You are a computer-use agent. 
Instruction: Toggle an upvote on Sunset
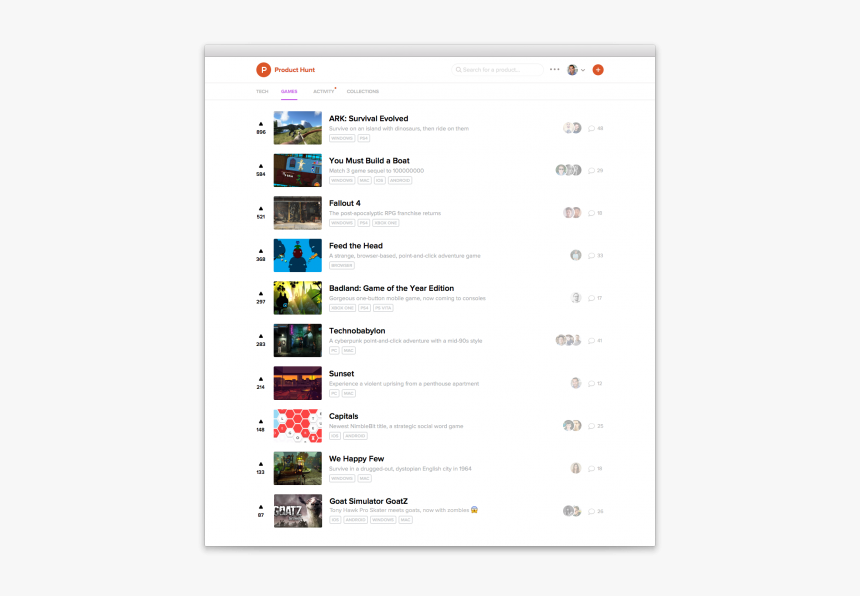click(260, 380)
